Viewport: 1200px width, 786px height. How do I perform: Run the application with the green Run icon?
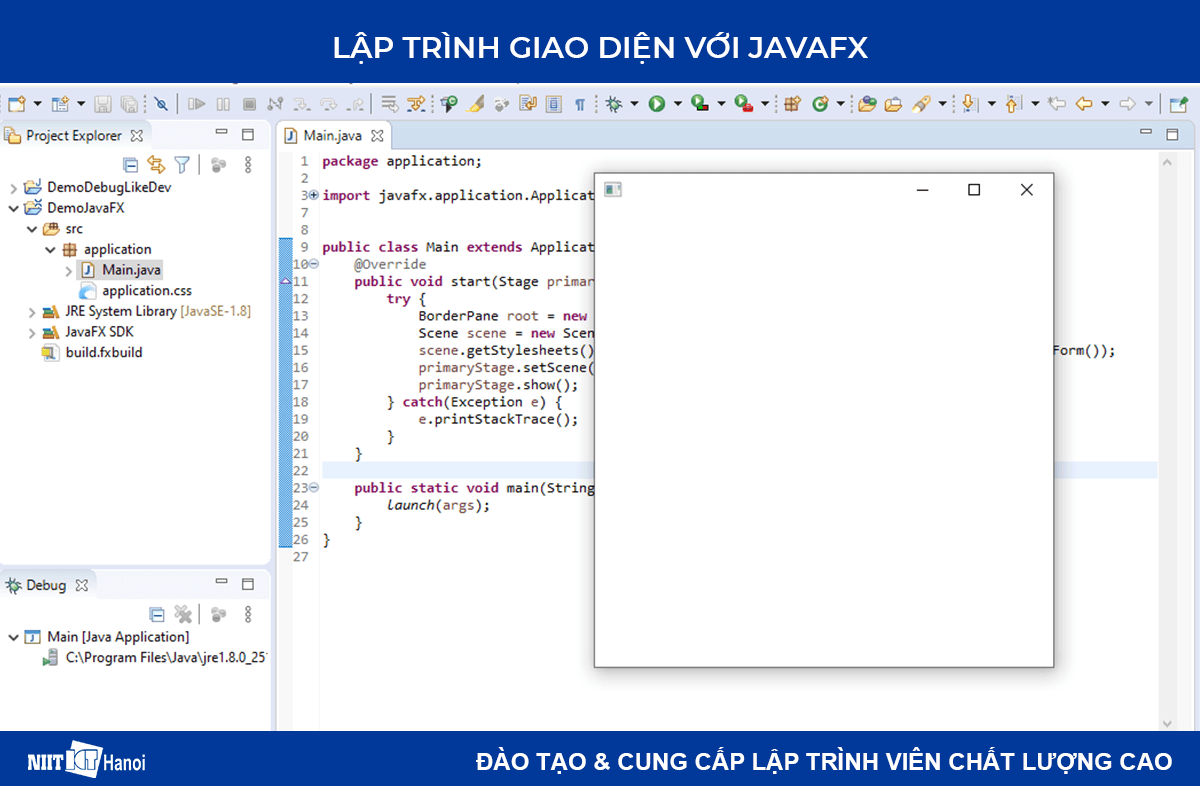pyautogui.click(x=657, y=102)
